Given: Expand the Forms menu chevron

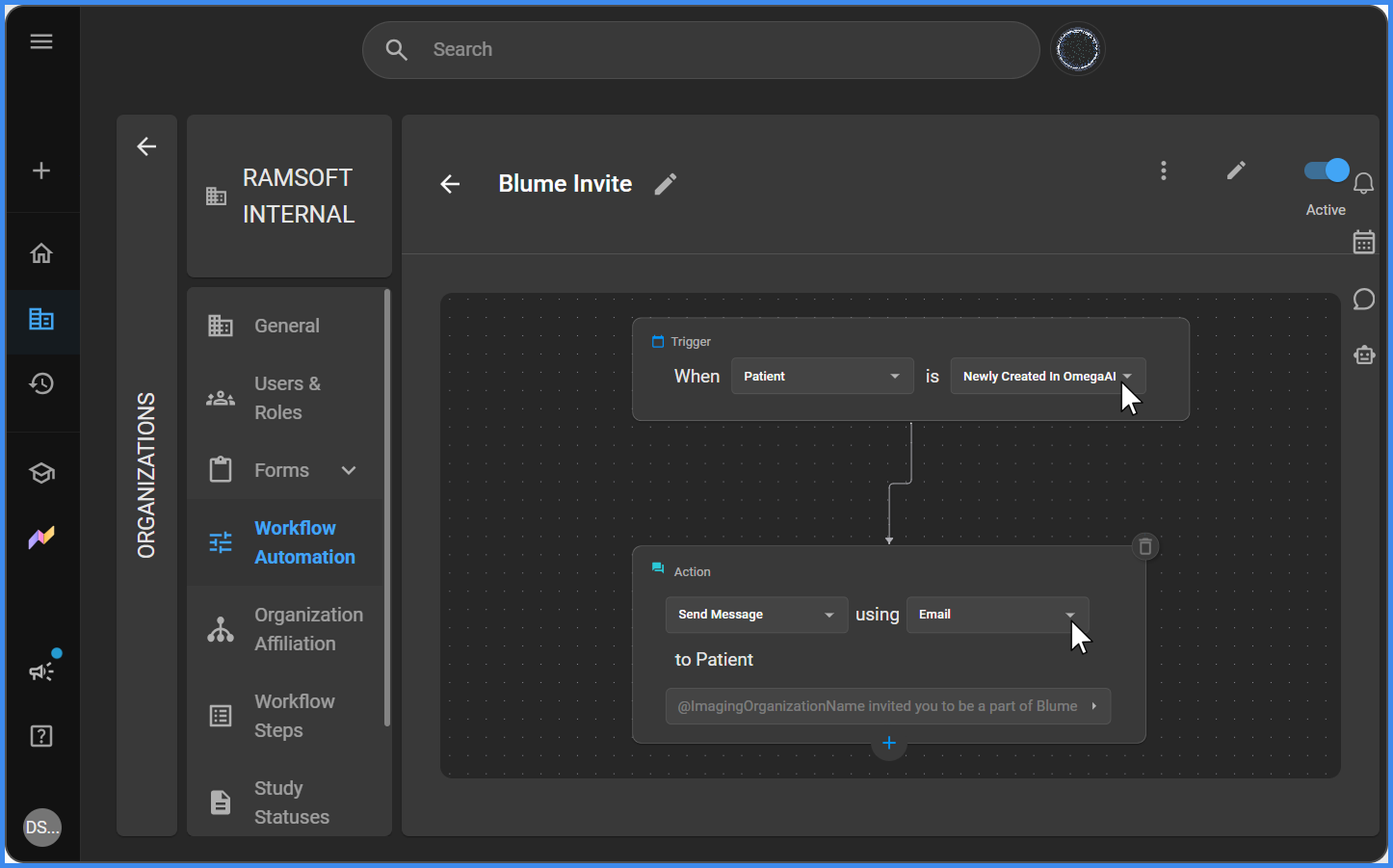Looking at the screenshot, I should [x=349, y=470].
